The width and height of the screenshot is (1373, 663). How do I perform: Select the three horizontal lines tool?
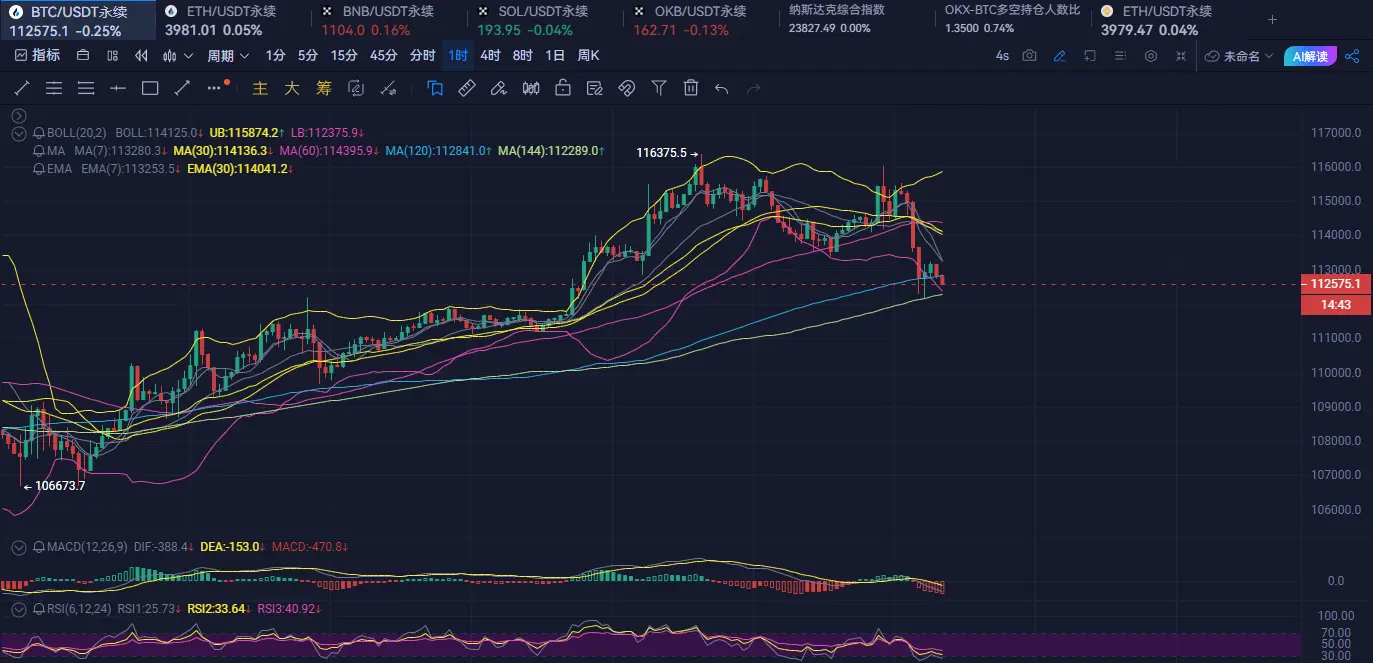pyautogui.click(x=86, y=88)
